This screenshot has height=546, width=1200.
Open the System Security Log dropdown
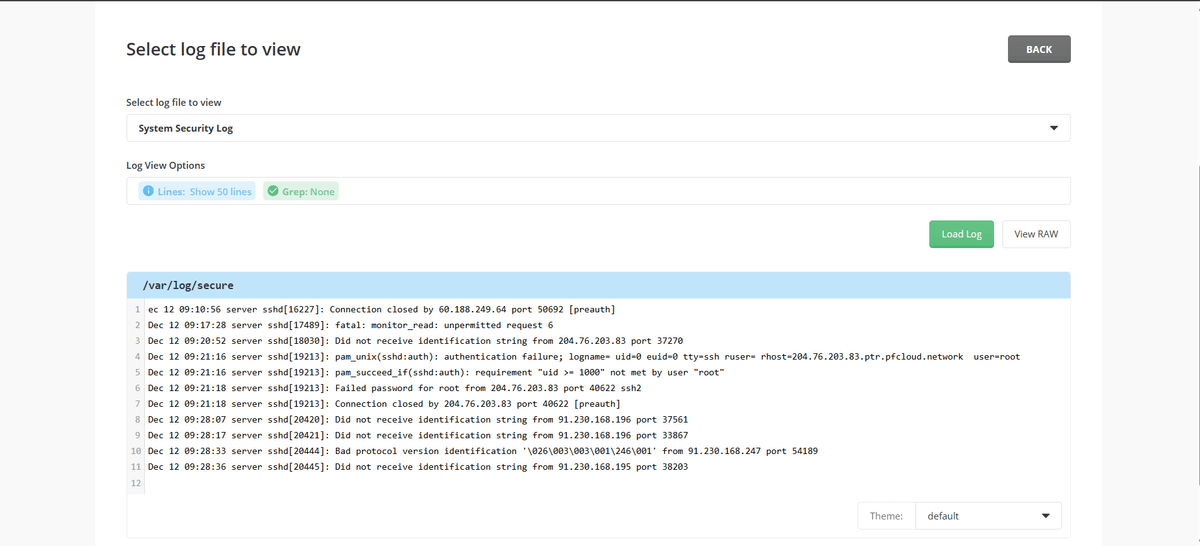pyautogui.click(x=597, y=128)
